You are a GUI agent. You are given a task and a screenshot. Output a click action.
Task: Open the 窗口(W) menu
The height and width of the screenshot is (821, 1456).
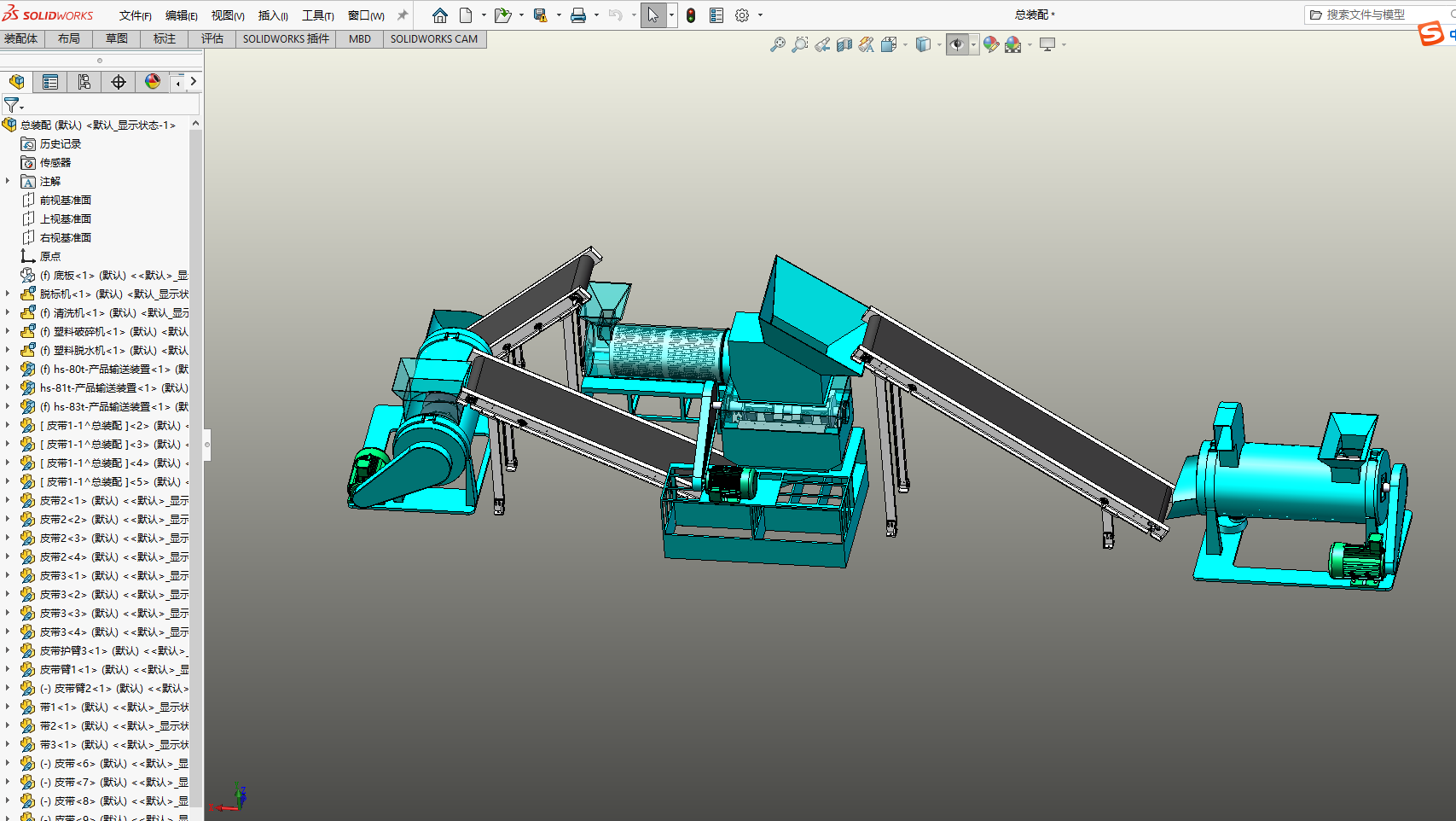[x=366, y=15]
